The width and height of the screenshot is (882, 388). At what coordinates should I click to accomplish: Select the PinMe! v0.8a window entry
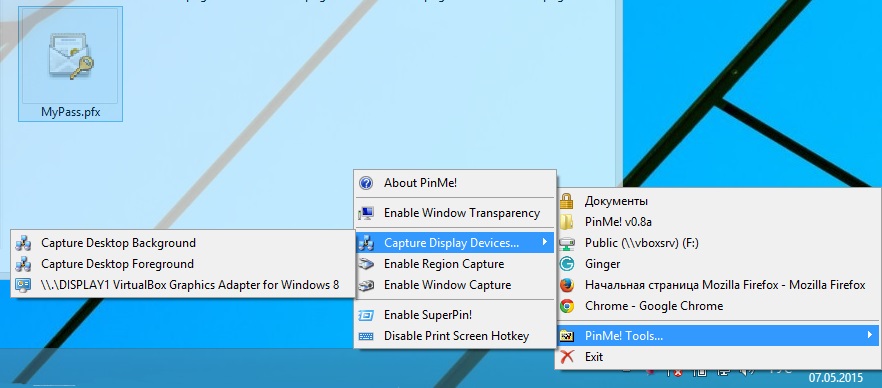tap(718, 222)
